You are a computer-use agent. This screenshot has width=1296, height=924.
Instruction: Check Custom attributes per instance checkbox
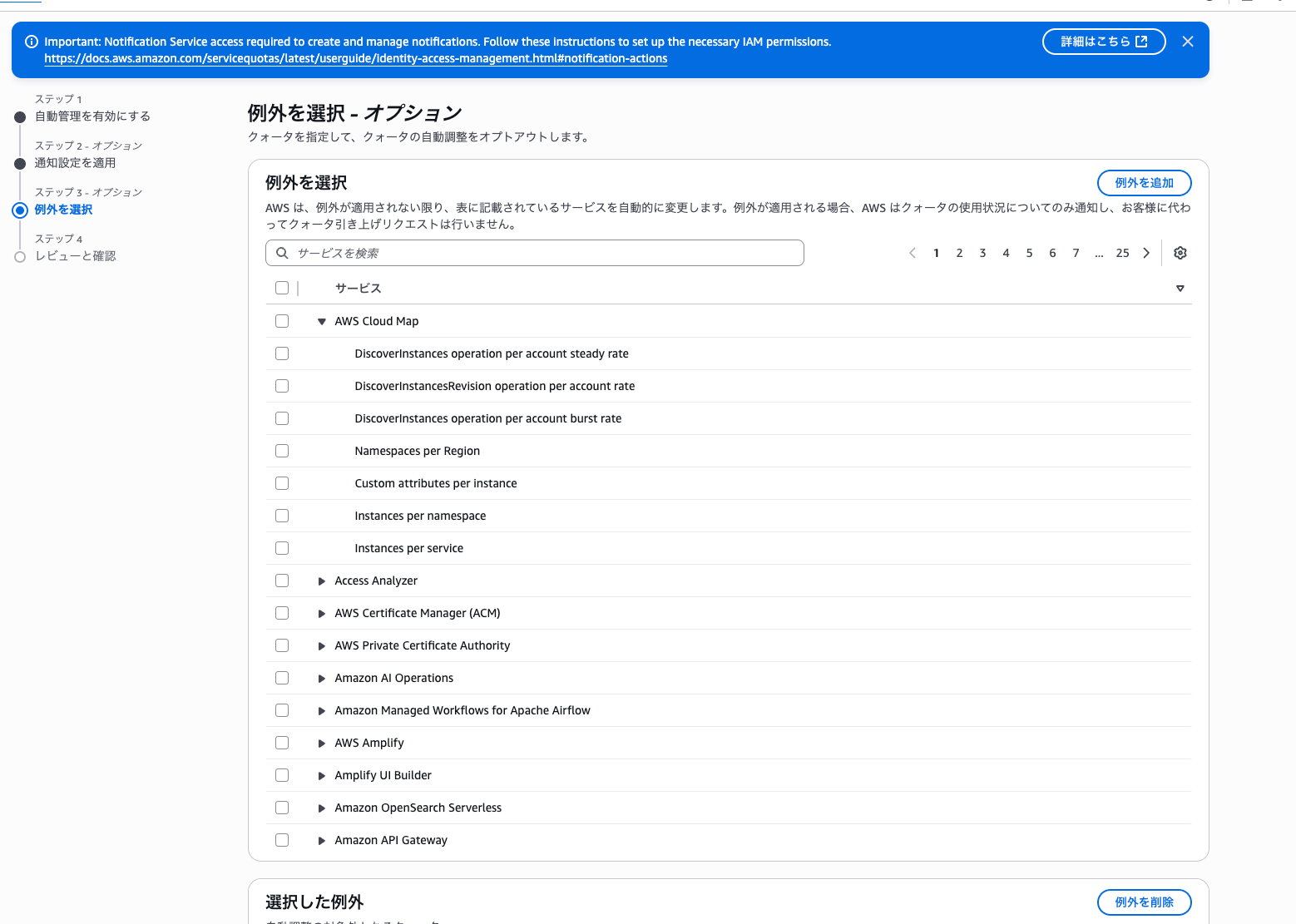[282, 483]
